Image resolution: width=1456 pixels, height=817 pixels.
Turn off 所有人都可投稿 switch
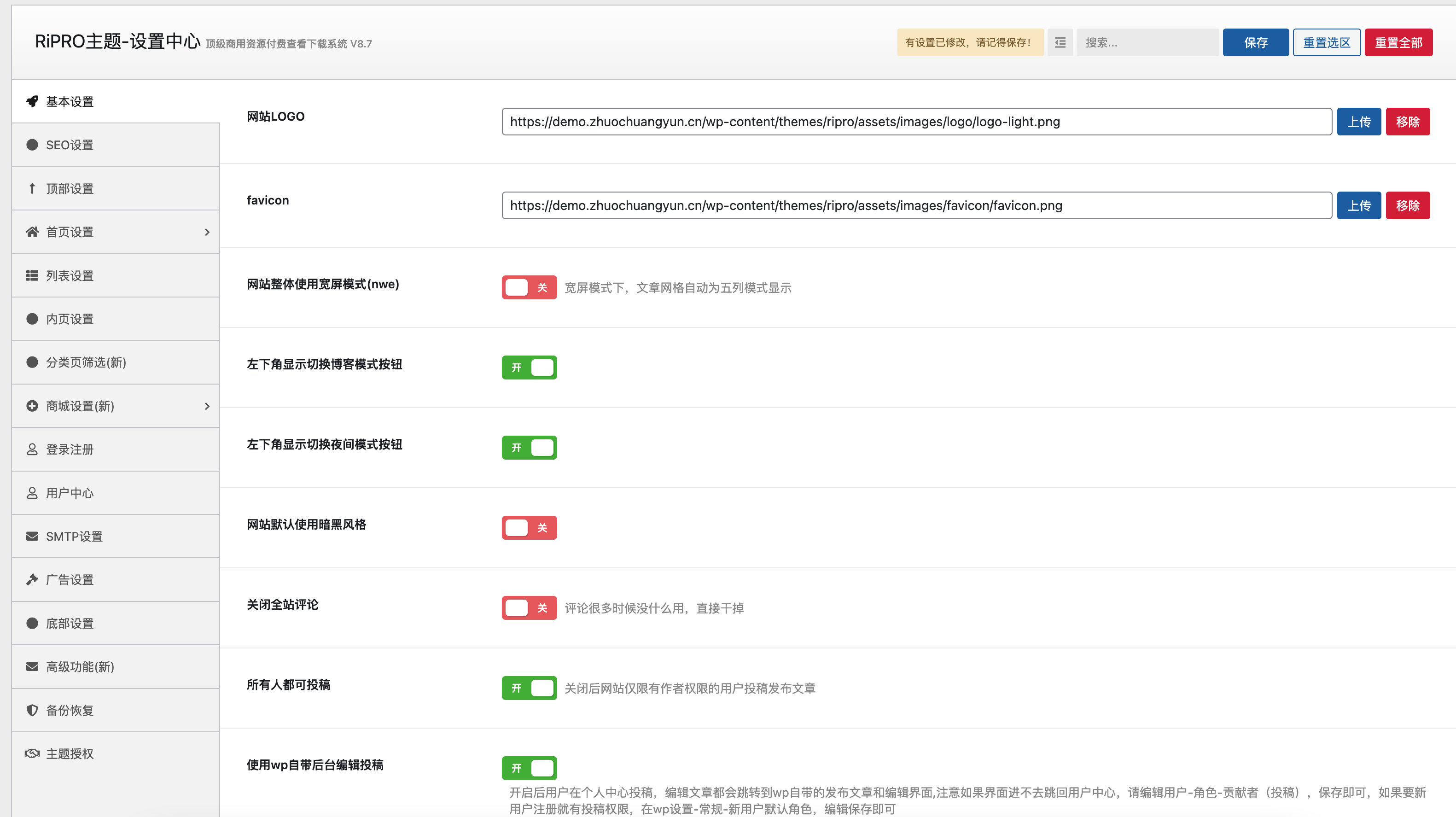529,688
